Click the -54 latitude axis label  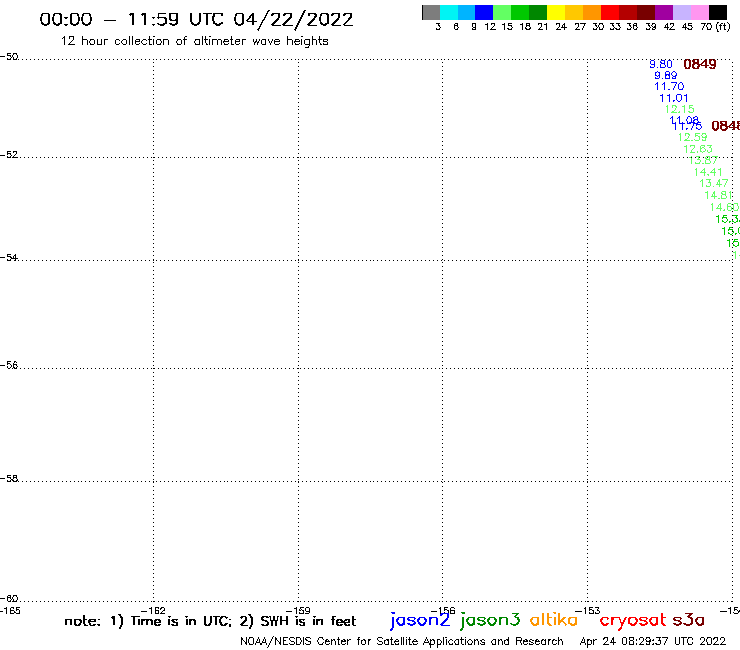(x=9, y=258)
